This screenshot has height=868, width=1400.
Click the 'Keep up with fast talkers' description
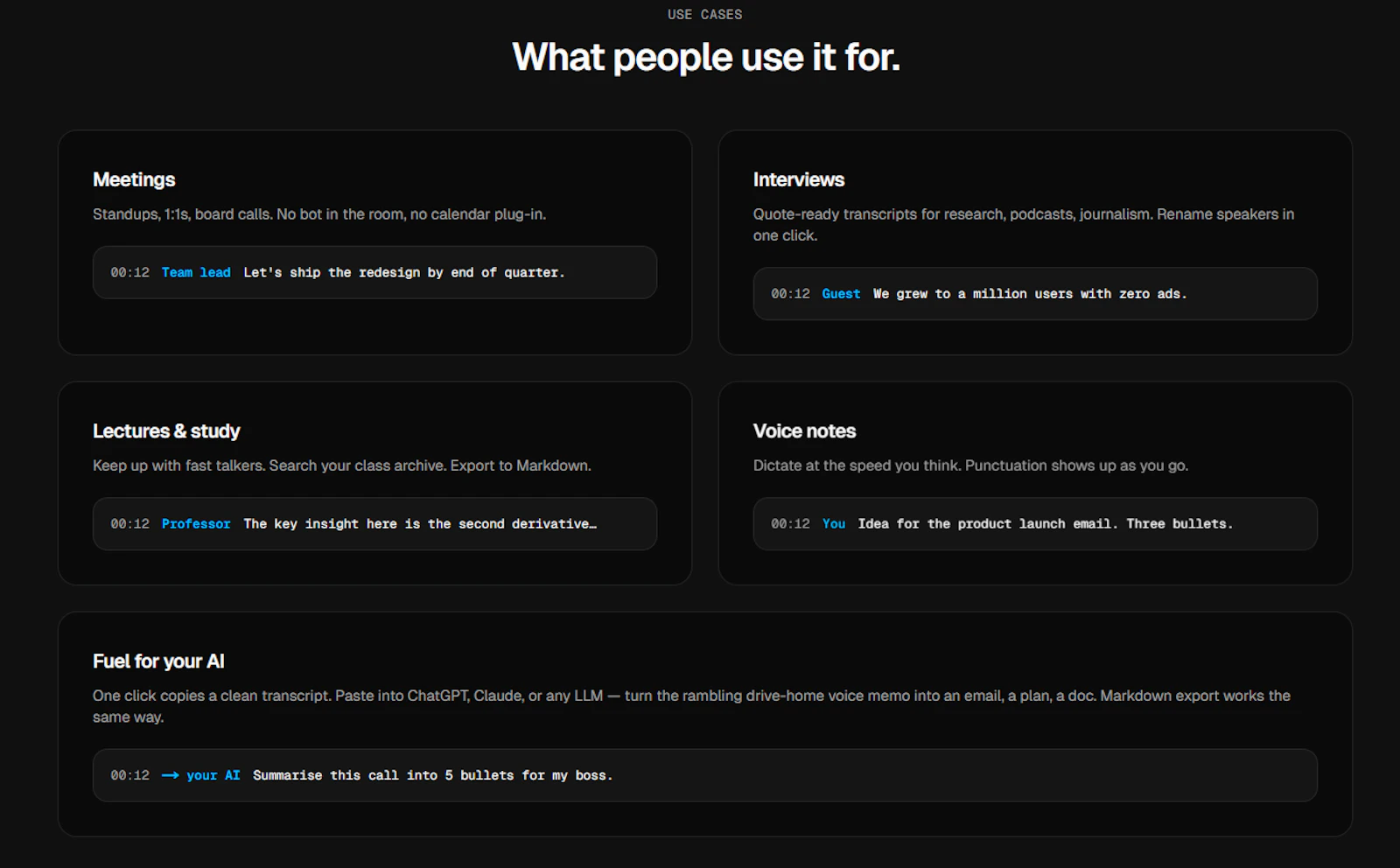coord(342,465)
